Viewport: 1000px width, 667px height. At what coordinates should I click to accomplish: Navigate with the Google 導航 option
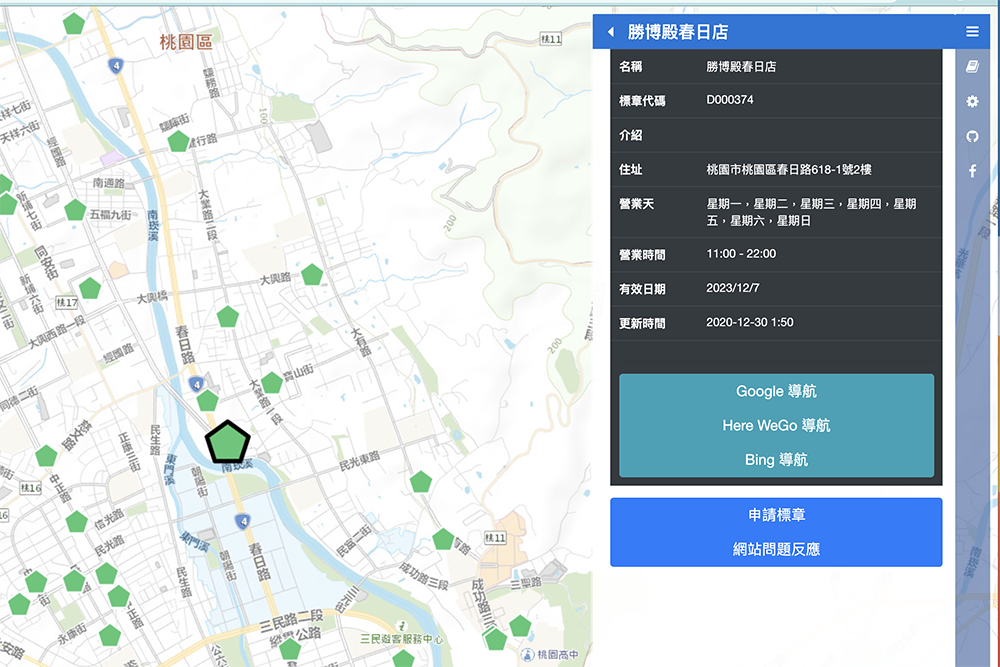click(776, 391)
